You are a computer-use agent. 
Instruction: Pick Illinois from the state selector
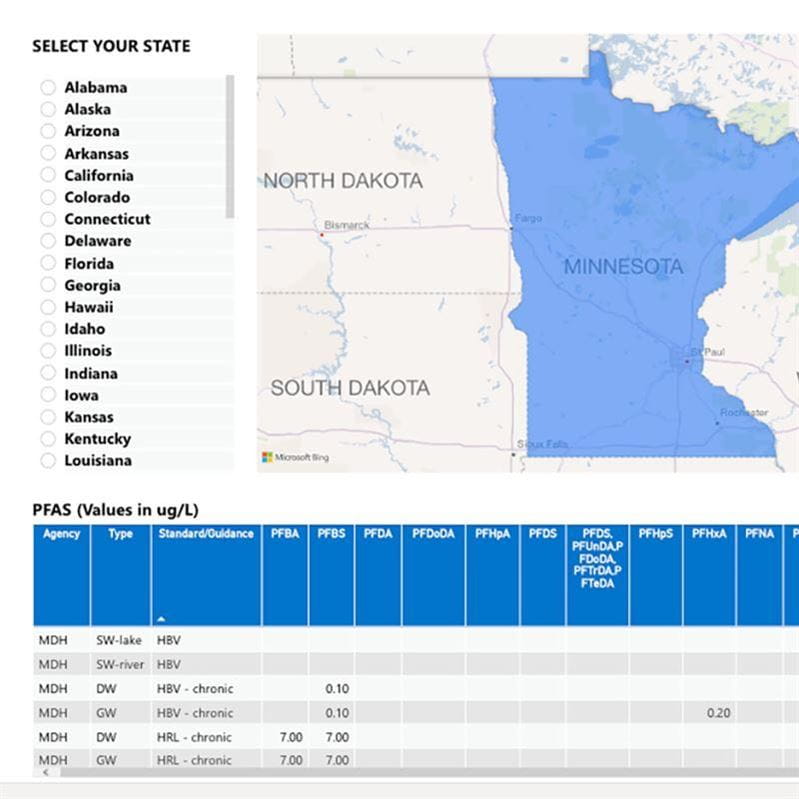[x=48, y=351]
